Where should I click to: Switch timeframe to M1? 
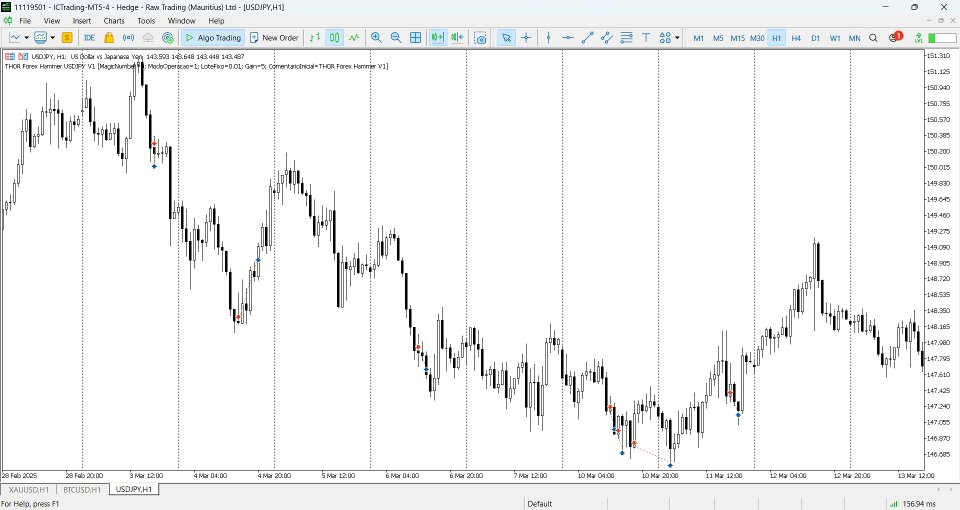pyautogui.click(x=699, y=38)
